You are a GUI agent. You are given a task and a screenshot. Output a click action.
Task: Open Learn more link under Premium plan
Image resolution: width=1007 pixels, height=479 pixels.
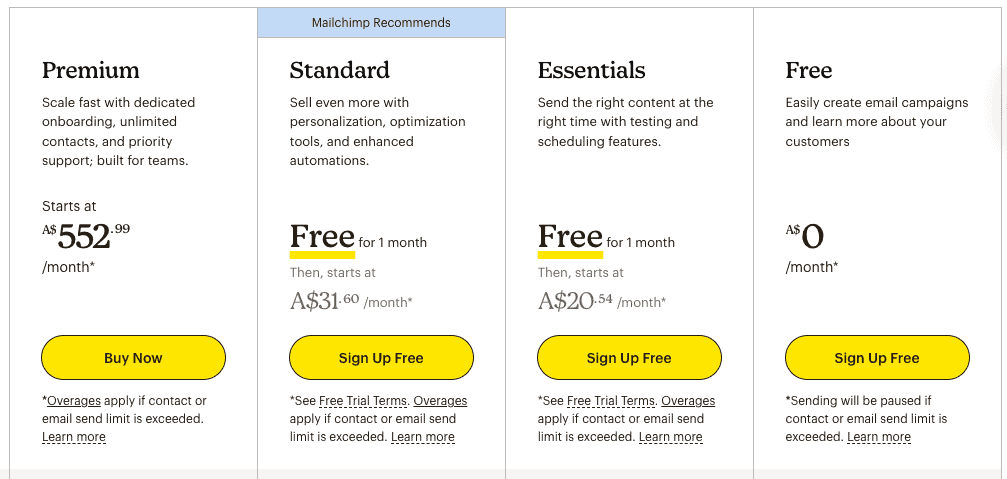74,437
